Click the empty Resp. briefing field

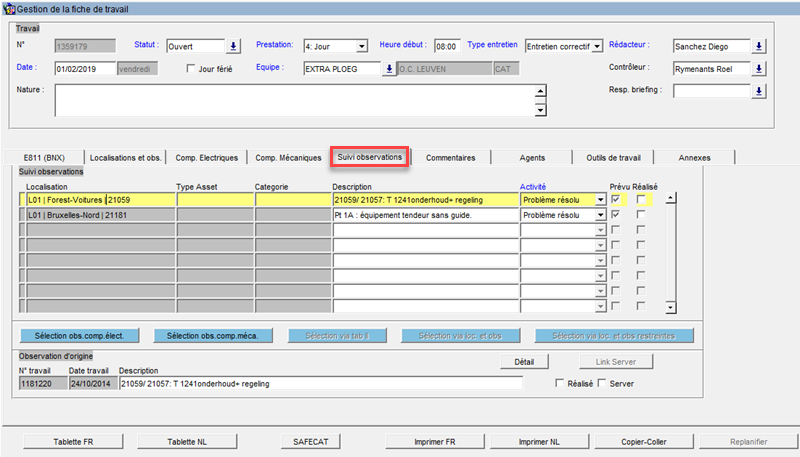click(x=712, y=91)
